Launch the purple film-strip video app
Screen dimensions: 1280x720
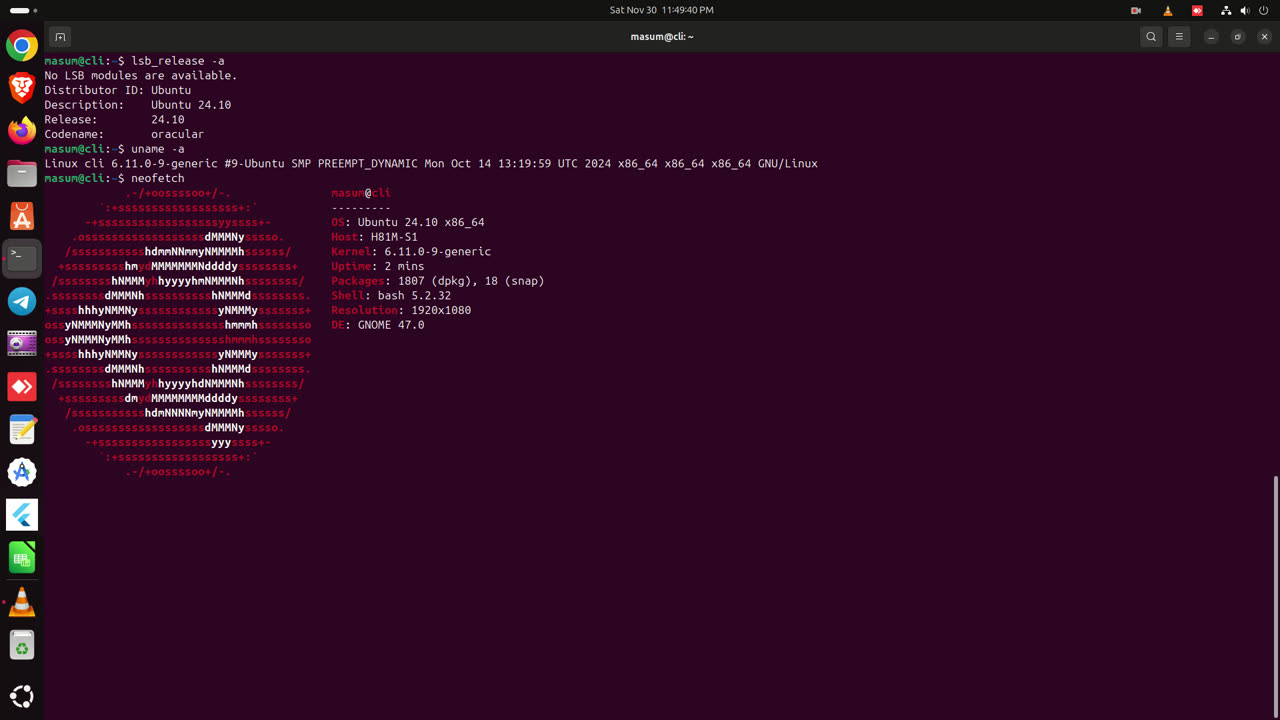22,344
